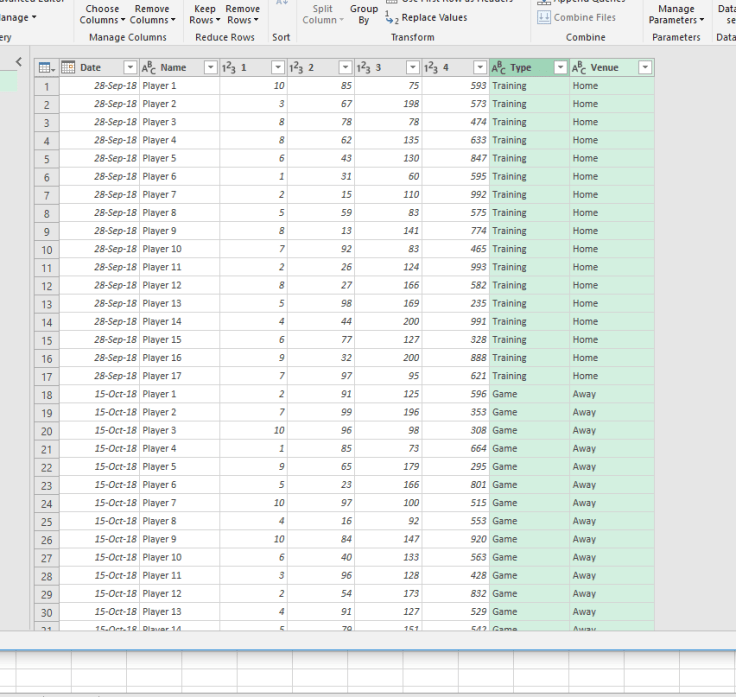Click the number type icon on column 4
736x697 pixels.
pos(432,68)
